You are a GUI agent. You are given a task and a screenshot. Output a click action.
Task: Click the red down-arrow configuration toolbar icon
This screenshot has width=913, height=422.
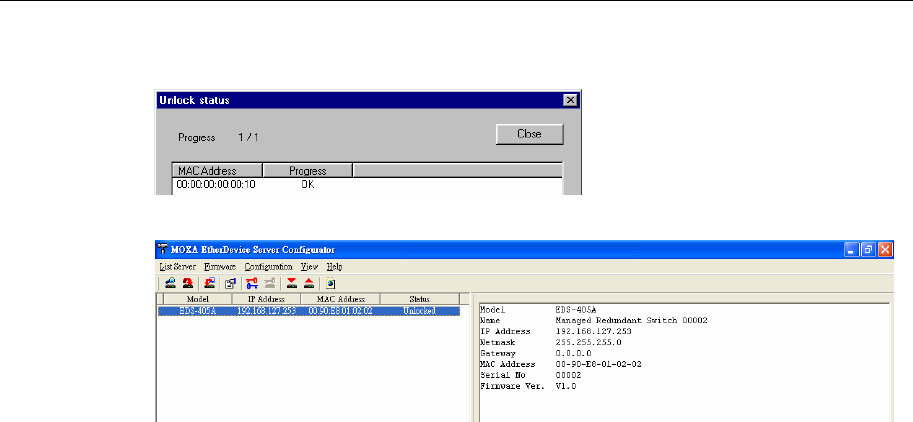[292, 283]
